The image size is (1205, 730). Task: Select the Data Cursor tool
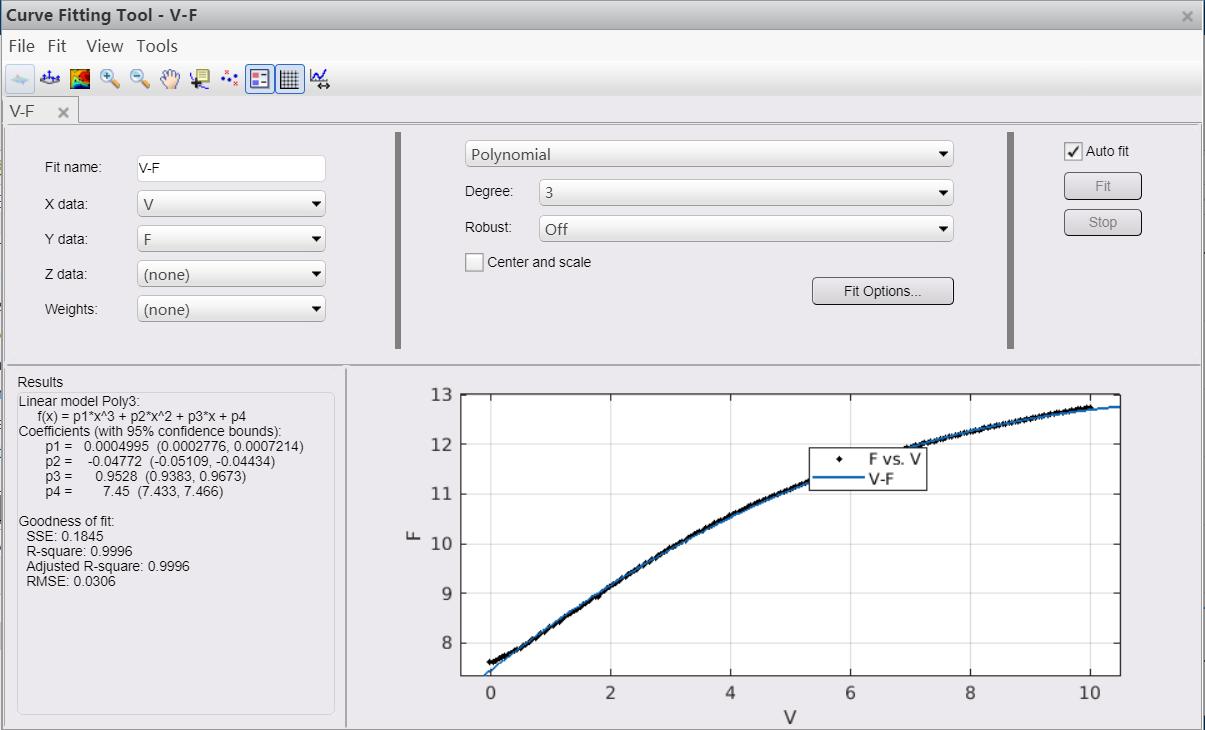(200, 79)
